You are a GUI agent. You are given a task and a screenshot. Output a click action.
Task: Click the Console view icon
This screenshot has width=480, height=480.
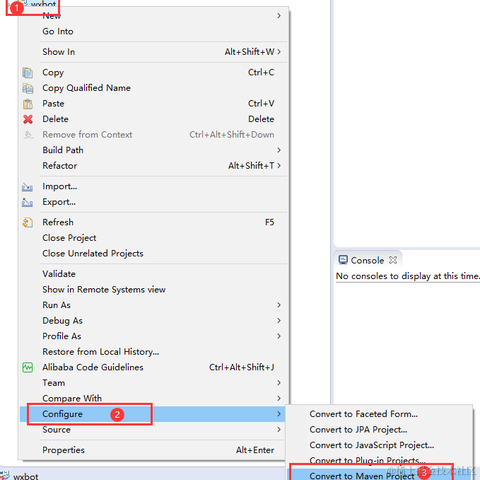343,260
